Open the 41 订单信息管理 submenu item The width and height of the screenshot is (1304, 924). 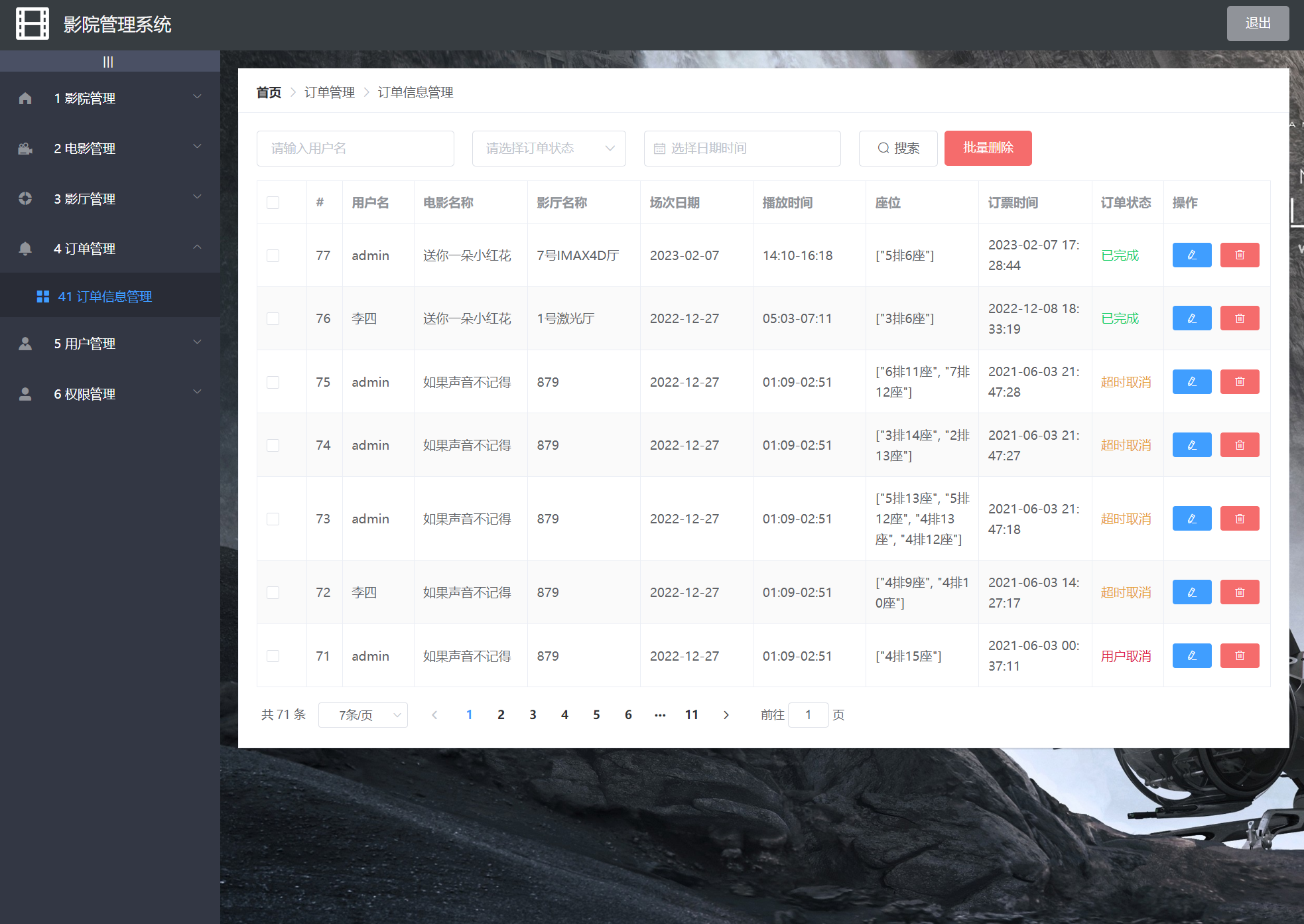click(x=105, y=297)
